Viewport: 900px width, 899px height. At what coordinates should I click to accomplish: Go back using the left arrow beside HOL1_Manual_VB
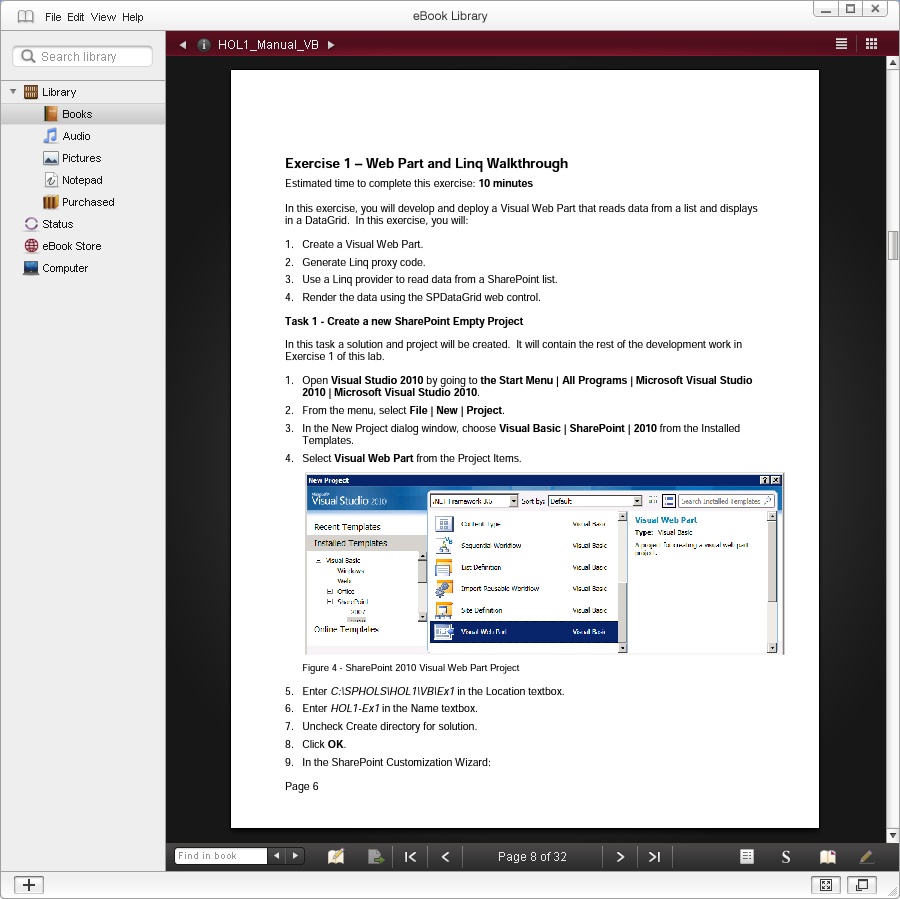coord(183,45)
